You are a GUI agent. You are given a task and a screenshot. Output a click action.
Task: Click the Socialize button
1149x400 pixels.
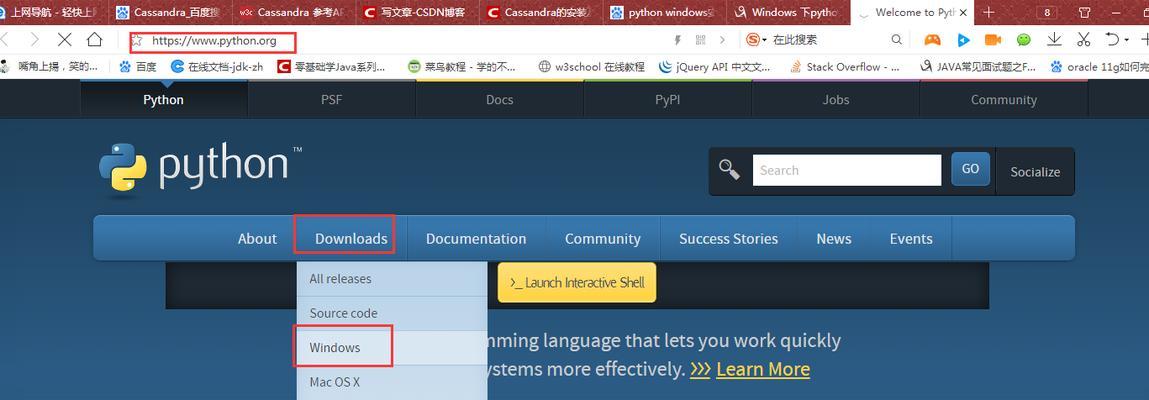click(x=1035, y=171)
